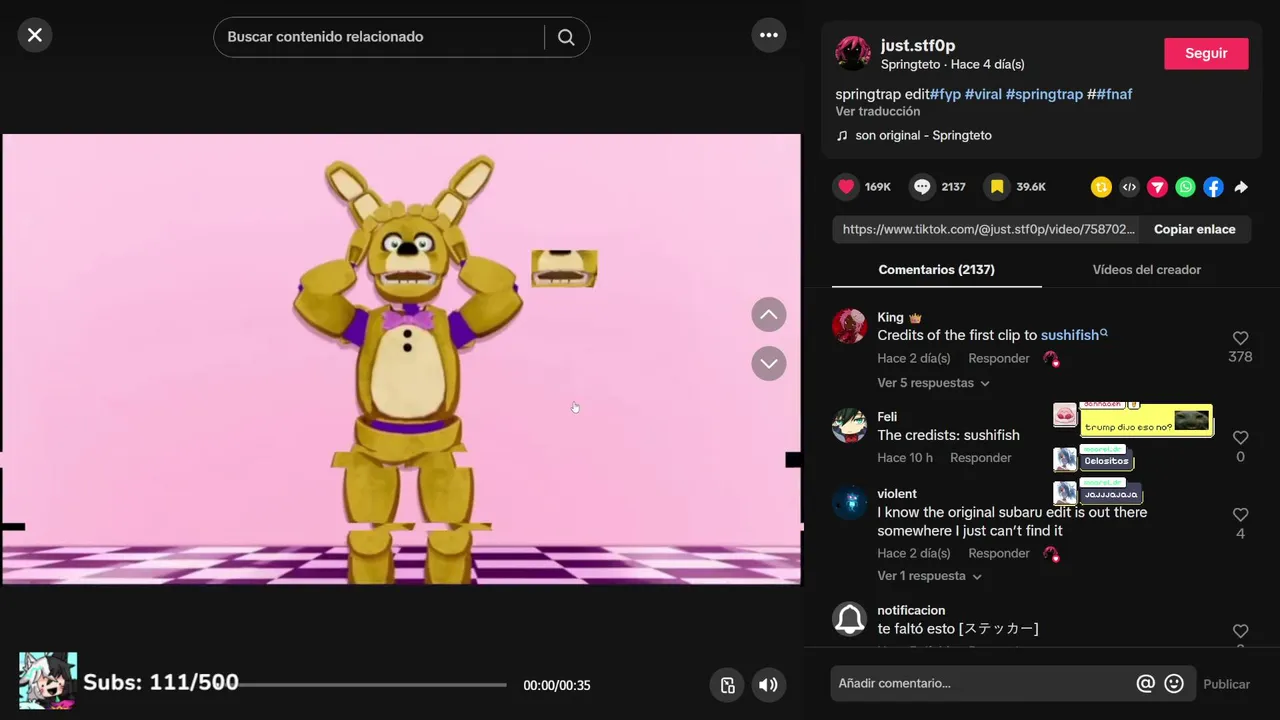The image size is (1280, 720).
Task: Send to friends via red paper plane icon
Action: tap(1157, 187)
